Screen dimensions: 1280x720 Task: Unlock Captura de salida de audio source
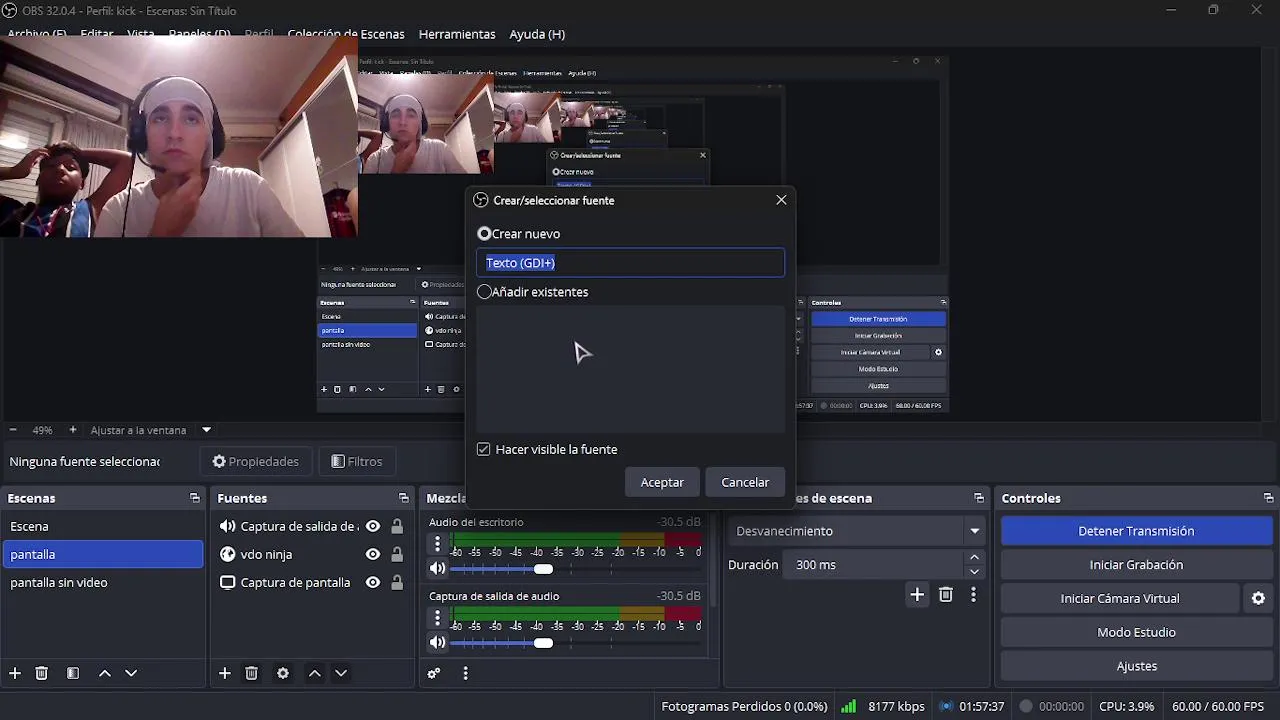coord(397,526)
